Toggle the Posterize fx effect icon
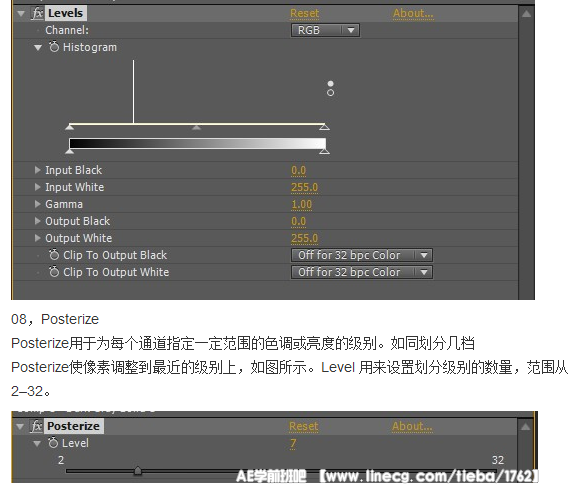Image resolution: width=572 pixels, height=493 pixels. click(36, 426)
